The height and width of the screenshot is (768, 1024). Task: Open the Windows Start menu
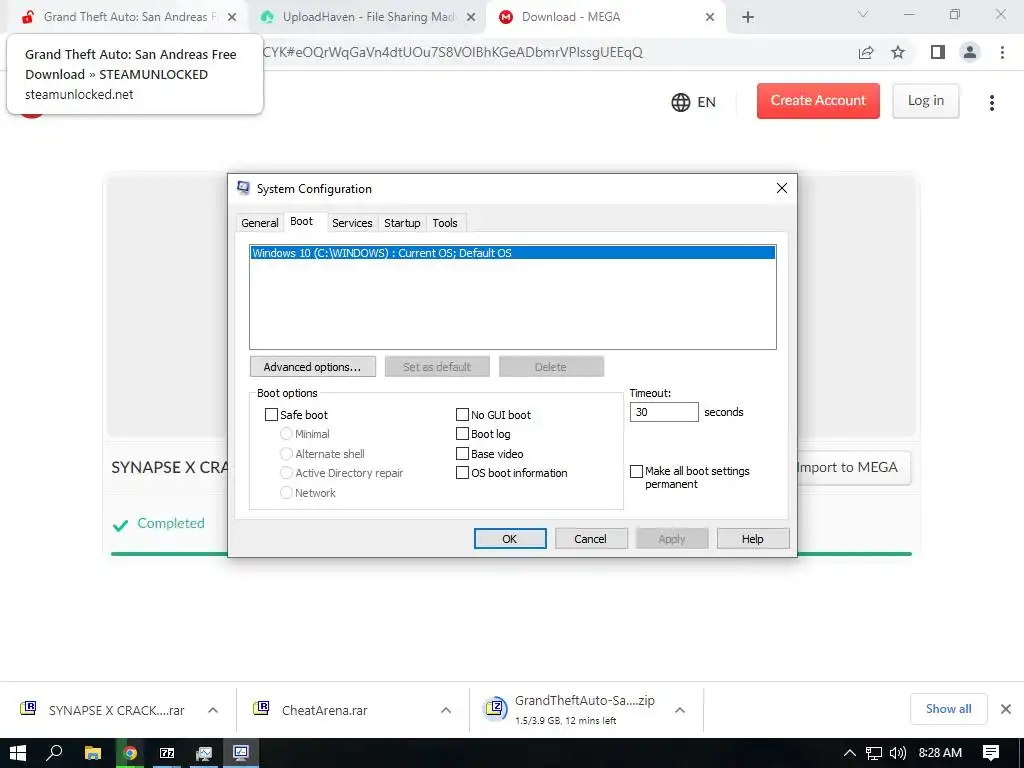coord(18,753)
